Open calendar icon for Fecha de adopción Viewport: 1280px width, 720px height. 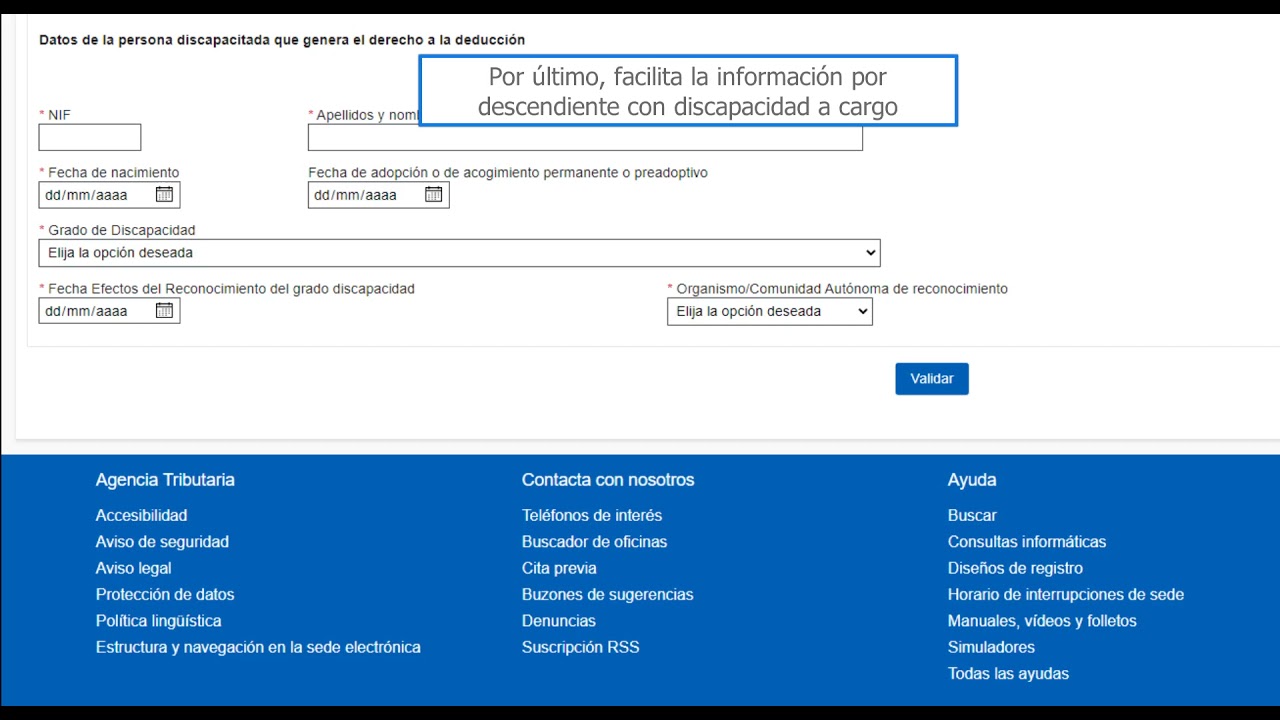point(433,195)
